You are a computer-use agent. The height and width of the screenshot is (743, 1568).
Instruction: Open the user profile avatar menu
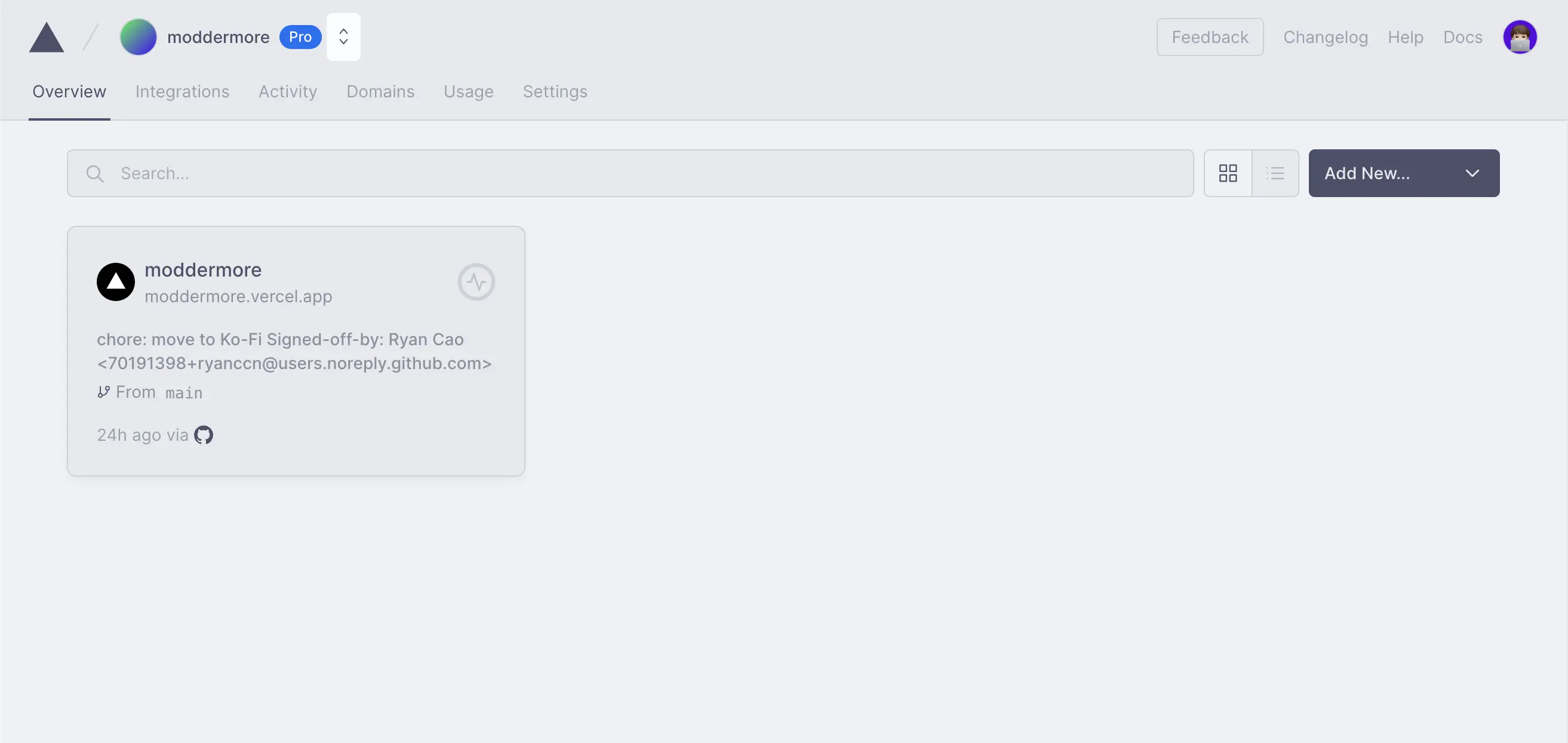1520,37
